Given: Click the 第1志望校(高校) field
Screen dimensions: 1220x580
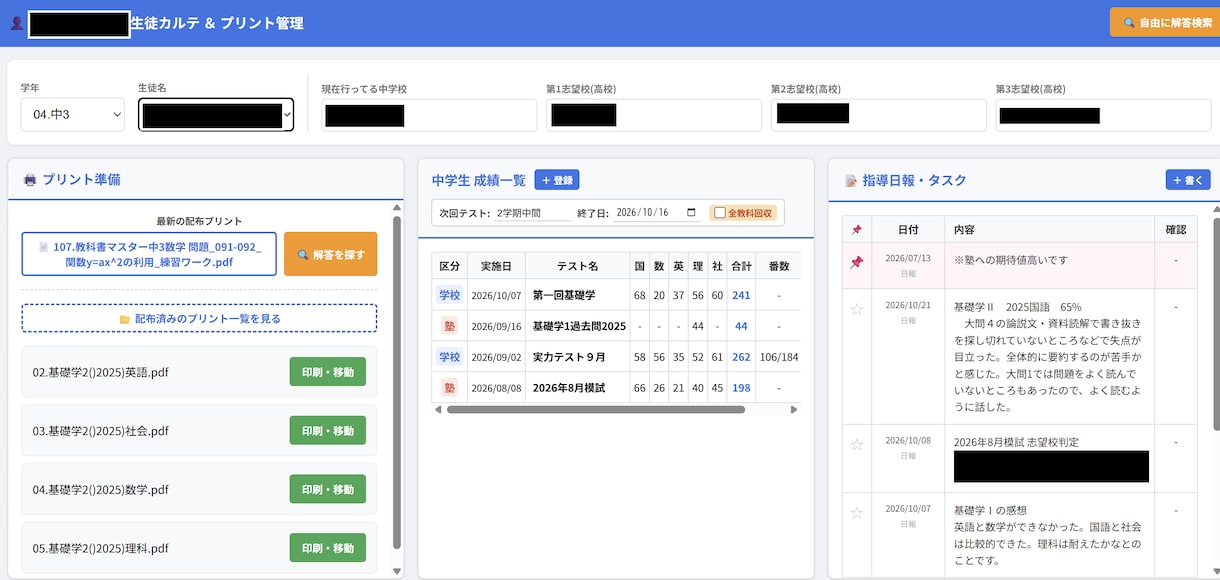Looking at the screenshot, I should coord(654,115).
